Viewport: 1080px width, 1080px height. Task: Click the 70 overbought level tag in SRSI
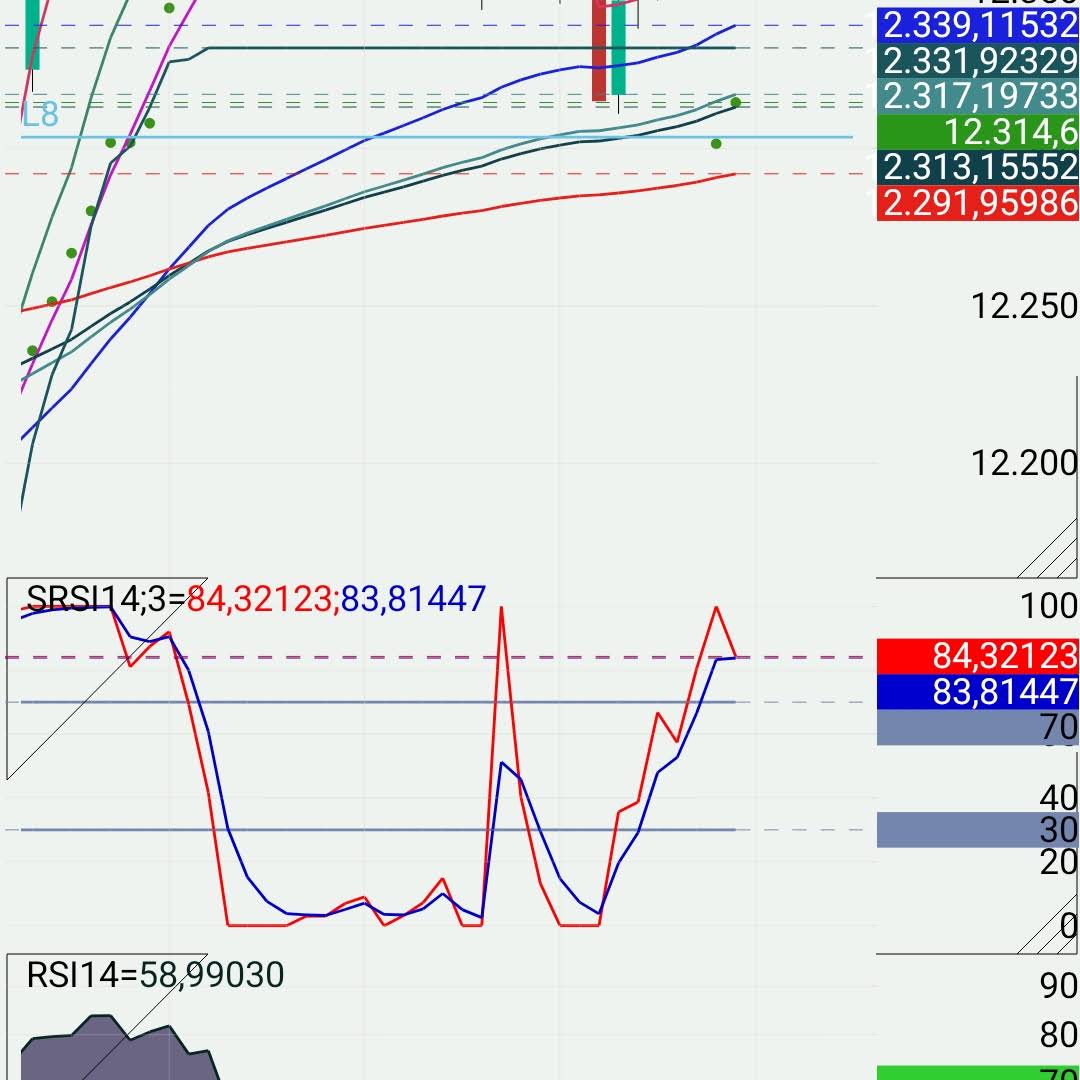pyautogui.click(x=977, y=727)
